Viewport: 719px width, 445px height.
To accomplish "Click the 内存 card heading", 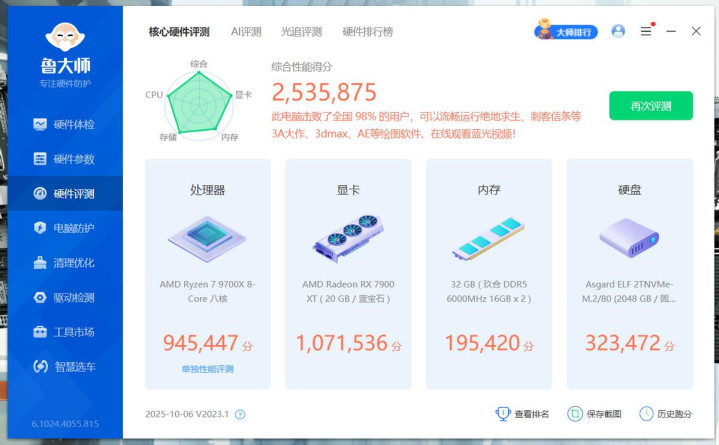I will [x=489, y=189].
